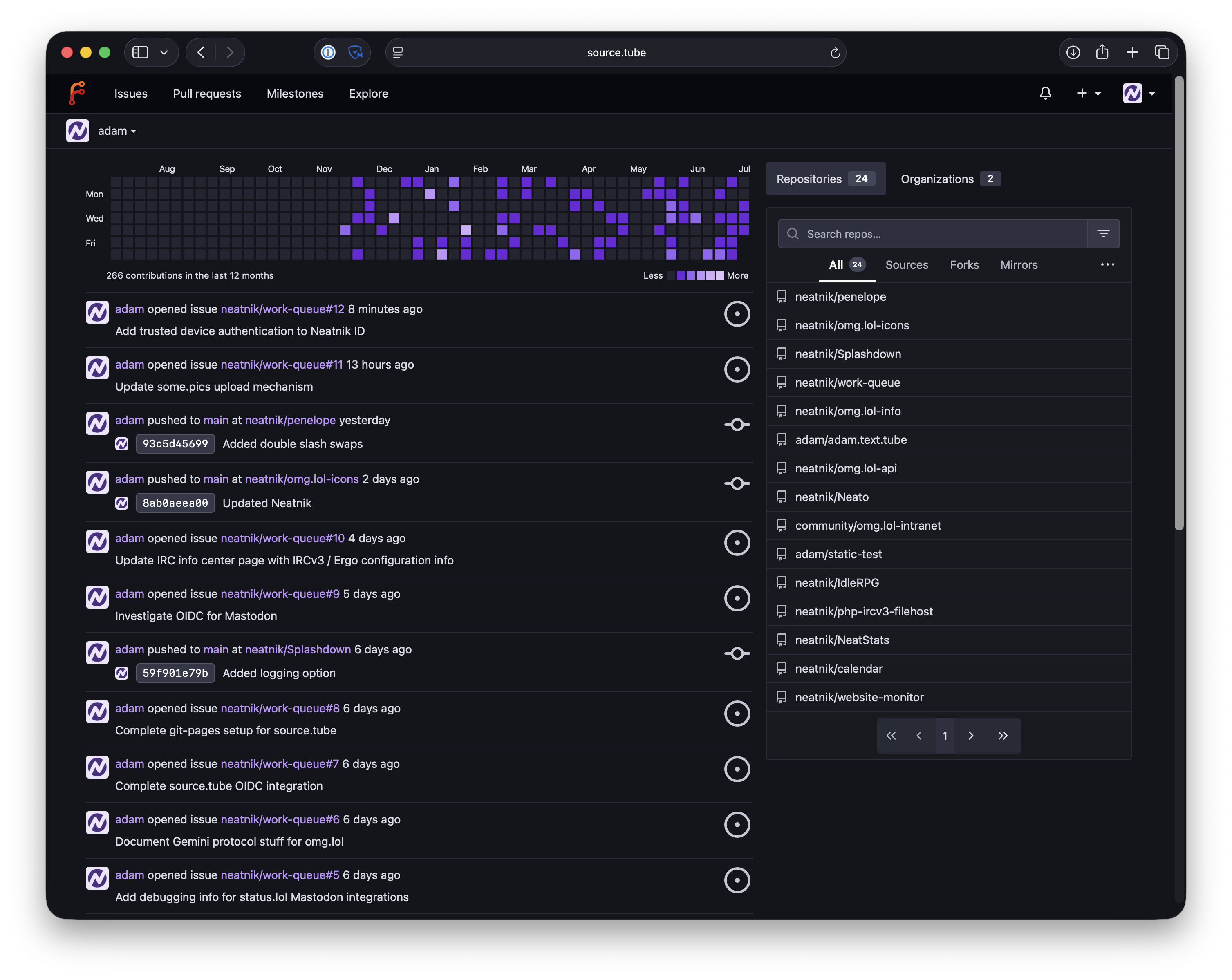Open adam/adam.text.tube repository
The height and width of the screenshot is (980, 1232).
tap(851, 439)
